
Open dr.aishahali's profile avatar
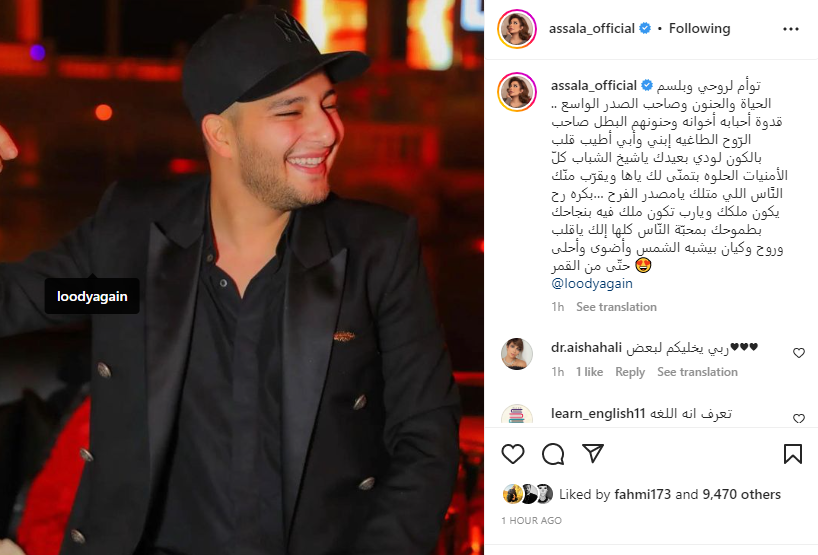[x=516, y=354]
